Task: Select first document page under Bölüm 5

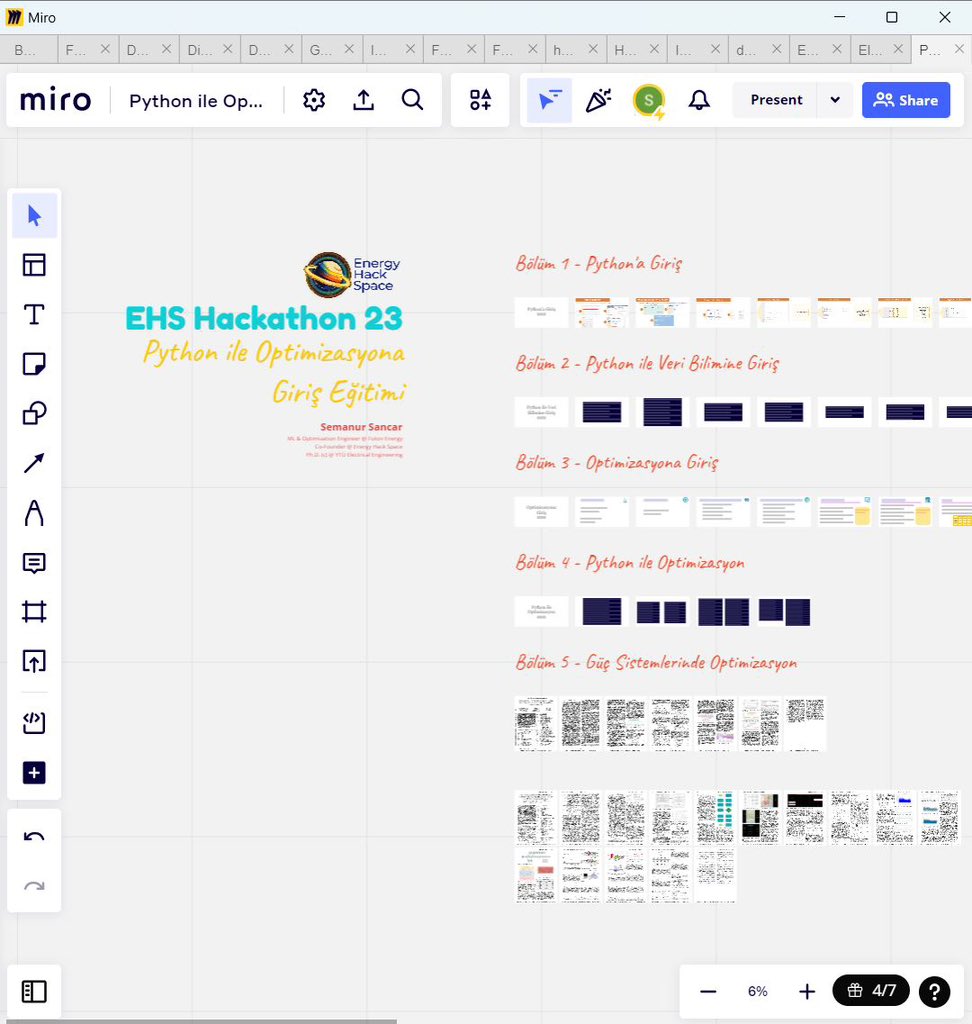Action: coord(536,724)
